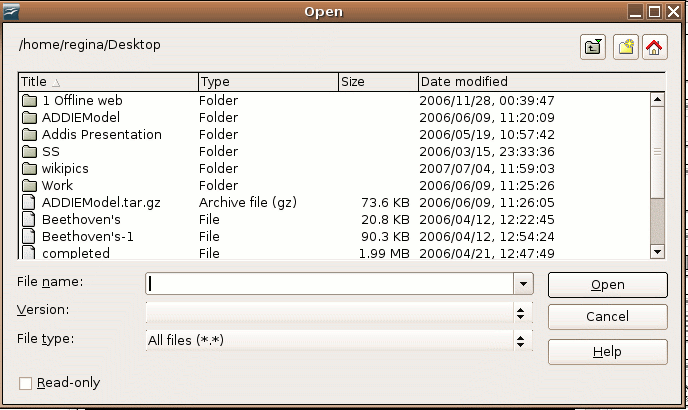The image size is (688, 410).
Task: Sort files by Title column header
Action: click(x=108, y=82)
